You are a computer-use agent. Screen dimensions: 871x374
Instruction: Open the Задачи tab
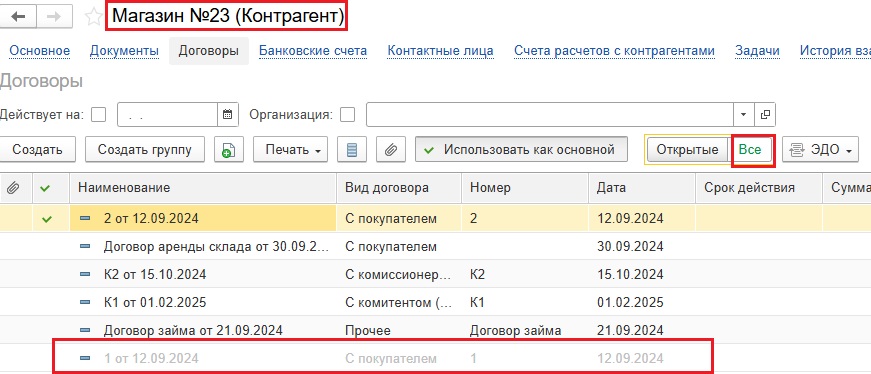click(x=758, y=51)
